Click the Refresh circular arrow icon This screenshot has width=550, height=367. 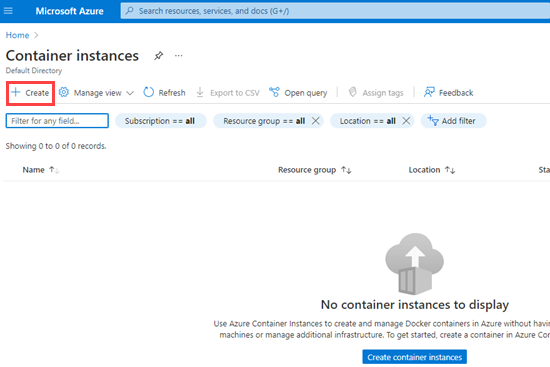point(149,92)
